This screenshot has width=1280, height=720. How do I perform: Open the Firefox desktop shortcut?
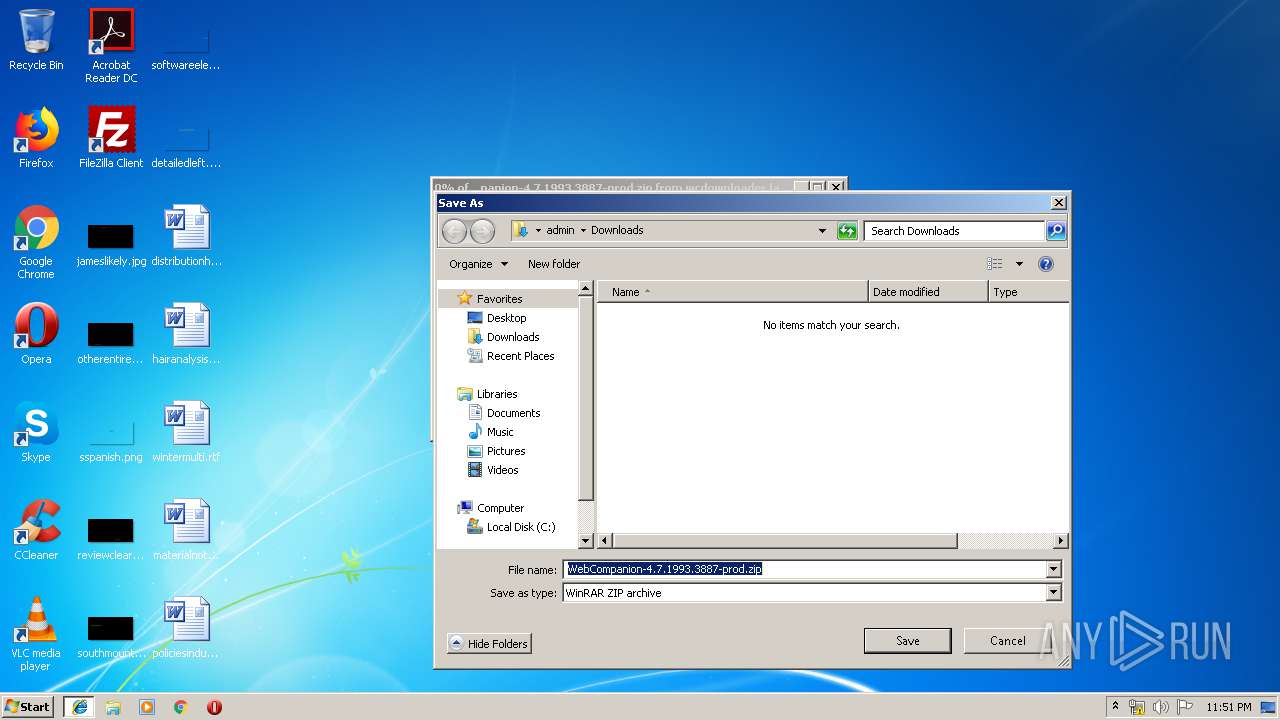click(x=36, y=138)
